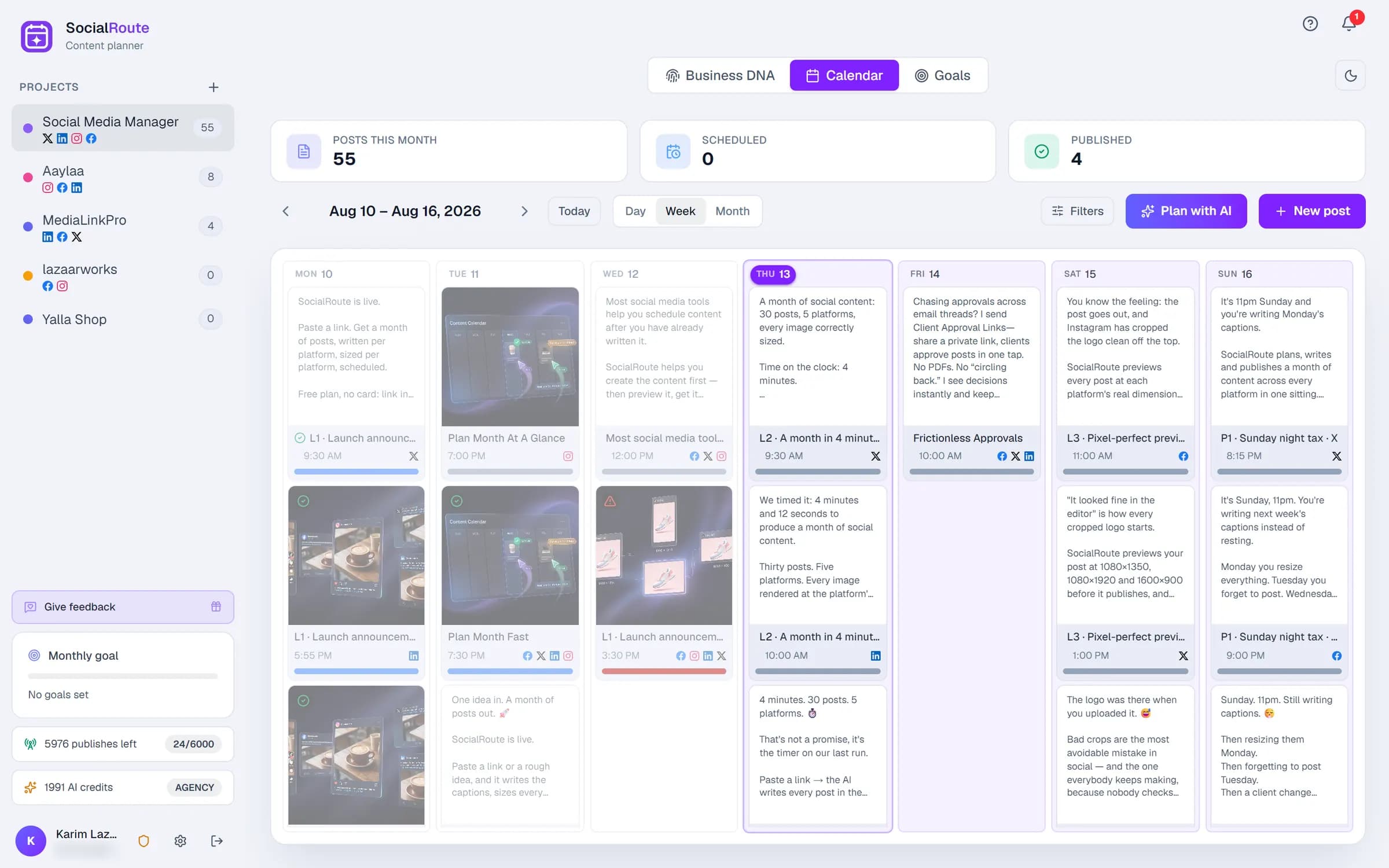Select the THU 13 day header

click(773, 274)
